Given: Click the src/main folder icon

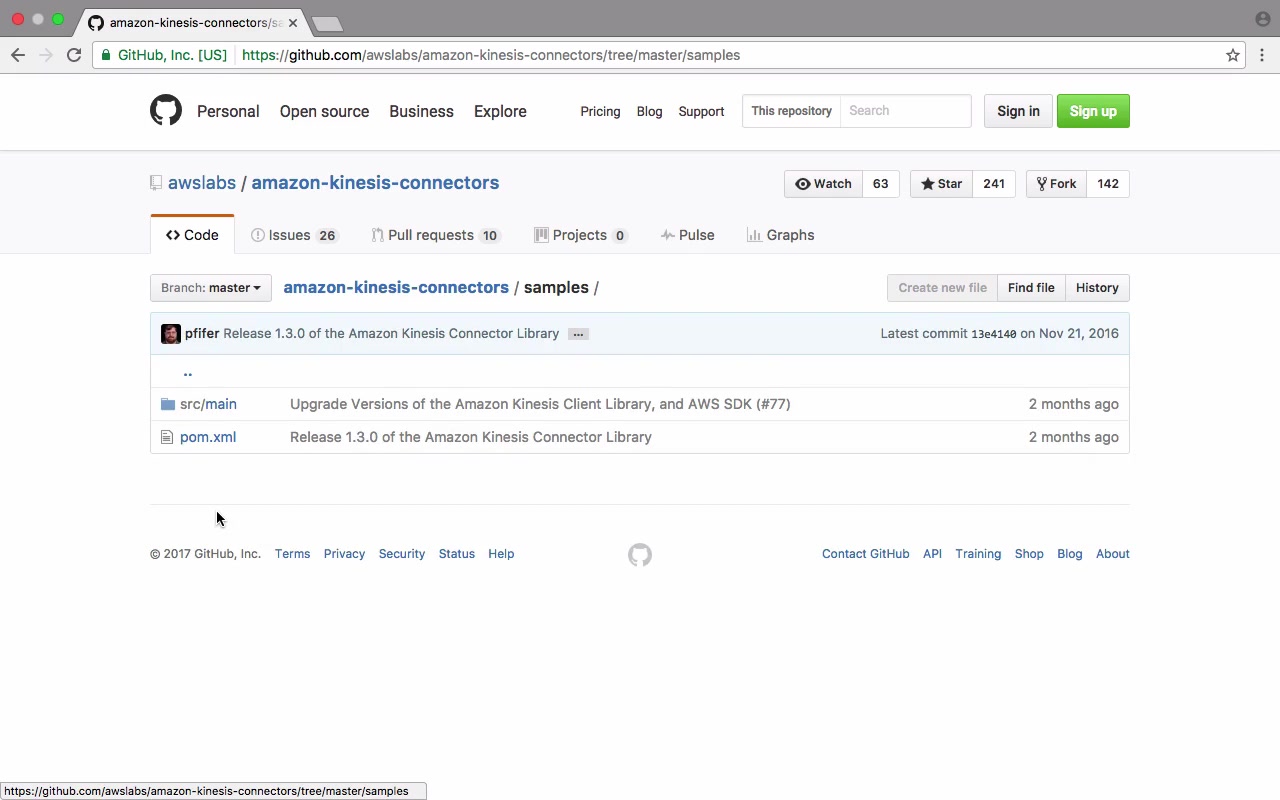Looking at the screenshot, I should tap(168, 404).
